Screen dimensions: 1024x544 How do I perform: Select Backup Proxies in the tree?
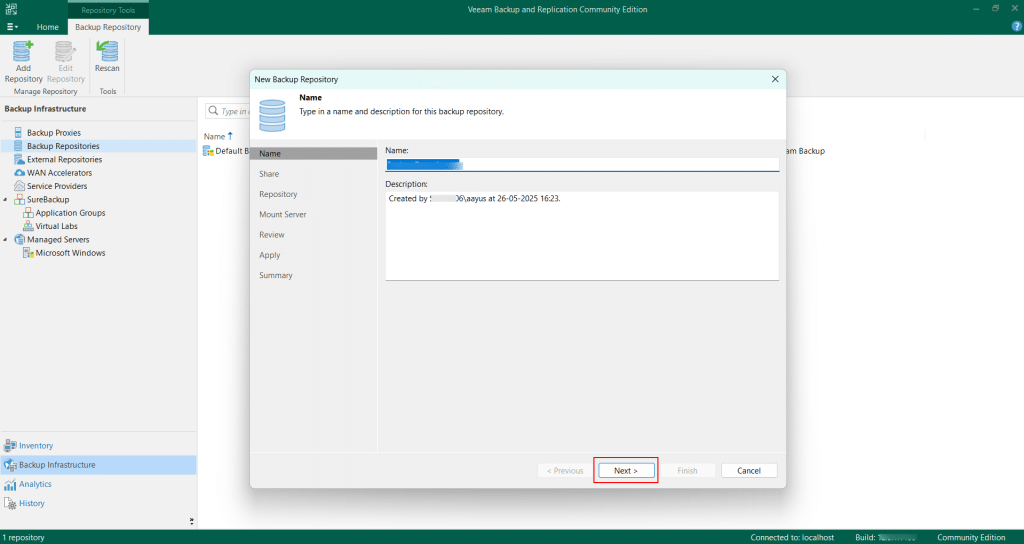[x=54, y=133]
